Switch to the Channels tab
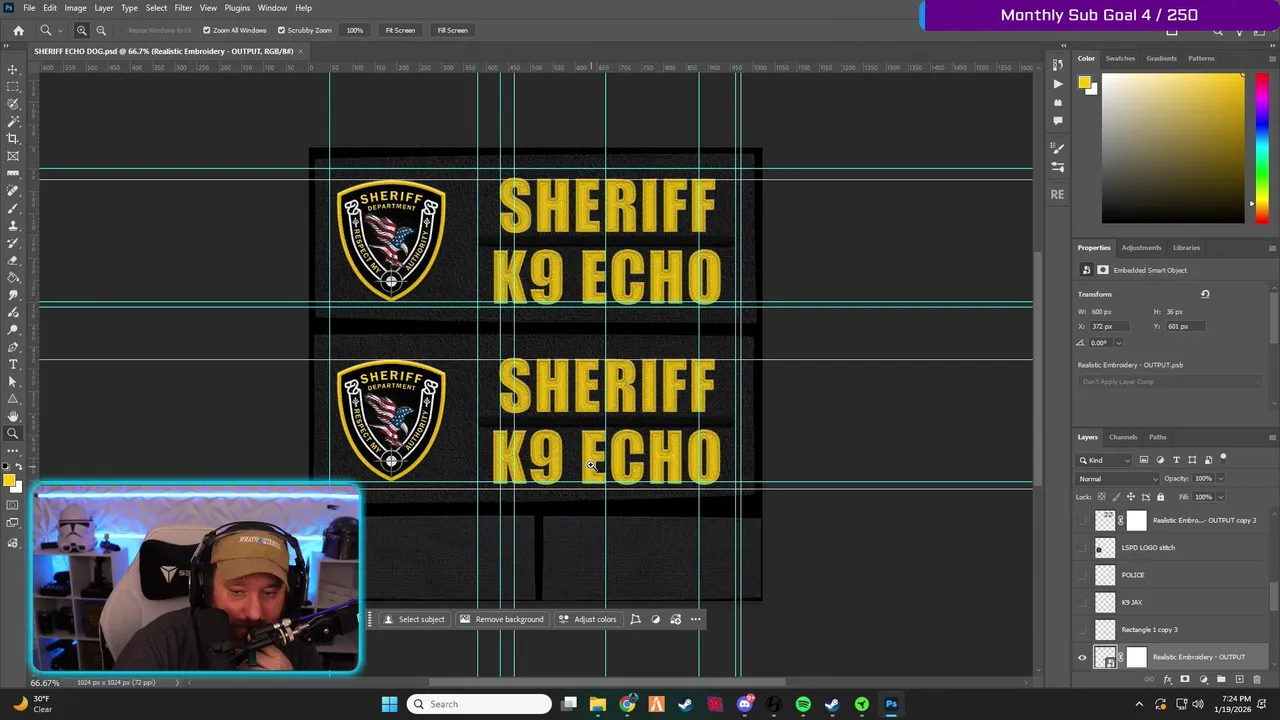Image resolution: width=1280 pixels, height=720 pixels. click(1123, 437)
